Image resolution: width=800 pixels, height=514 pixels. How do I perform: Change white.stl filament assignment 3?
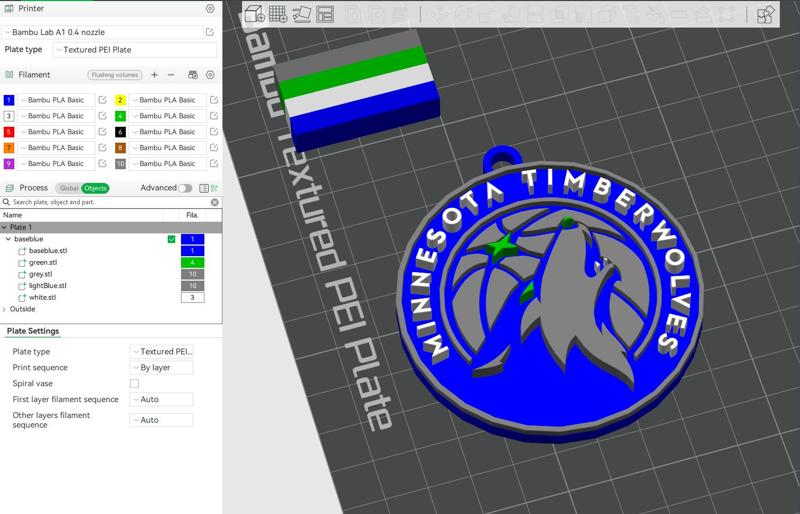192,297
